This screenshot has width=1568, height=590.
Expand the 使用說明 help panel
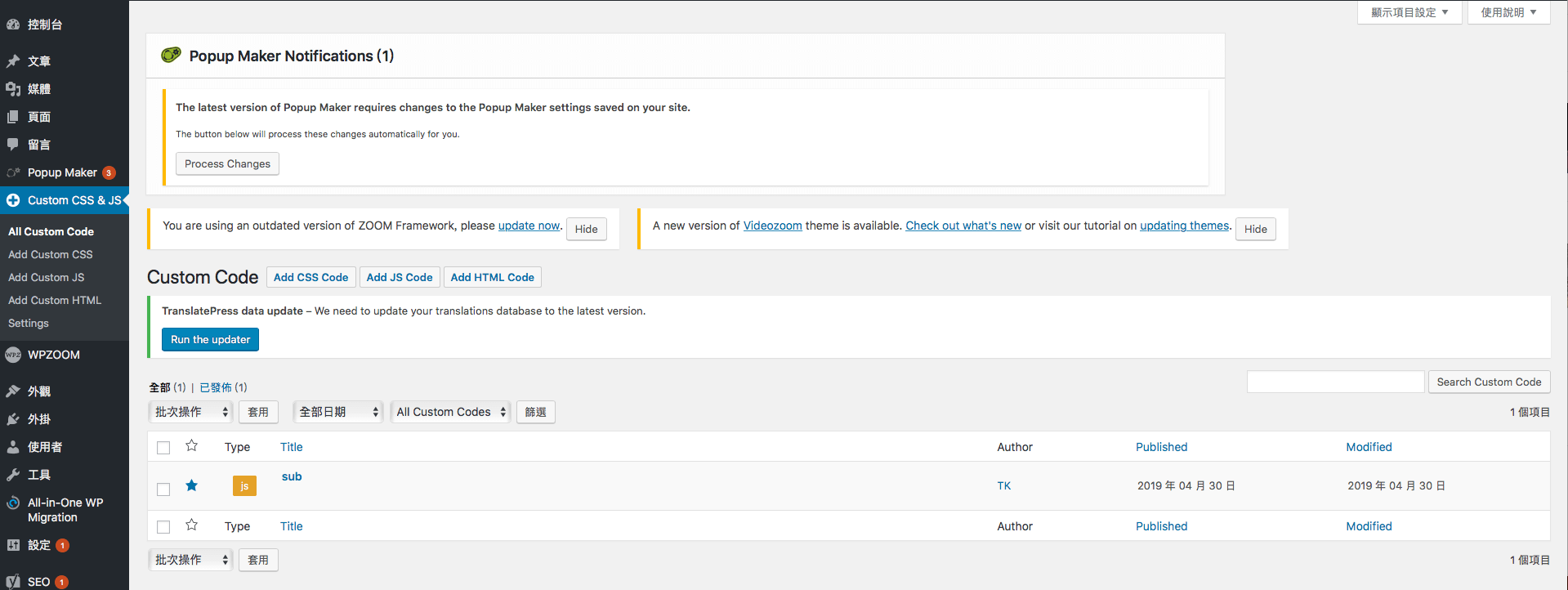tap(1508, 12)
